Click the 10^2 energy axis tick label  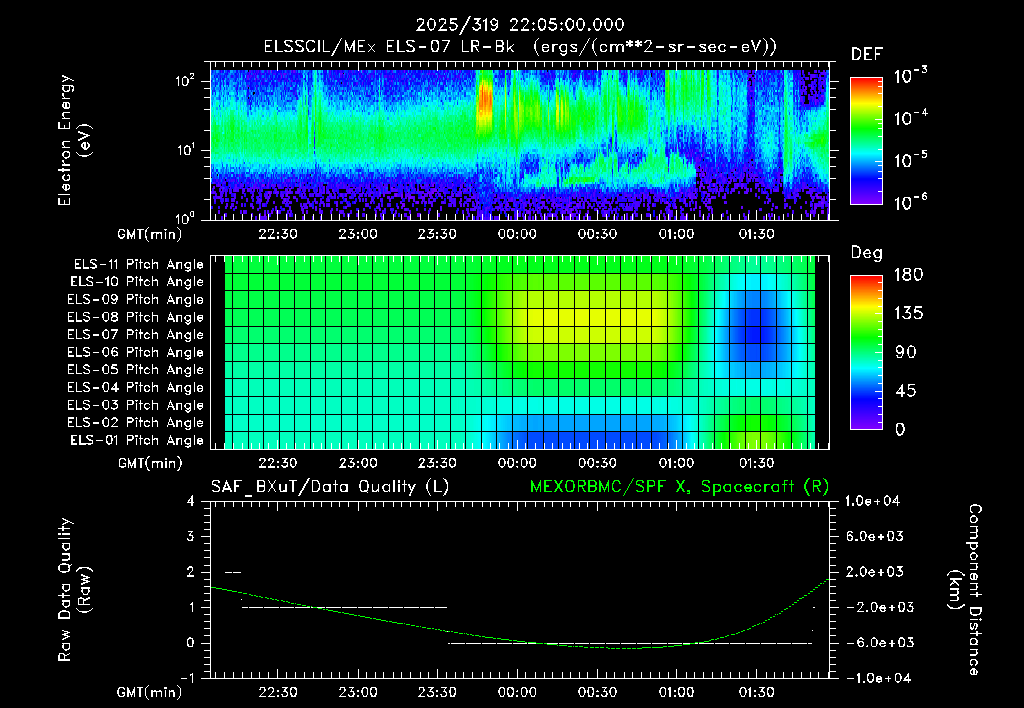pyautogui.click(x=185, y=82)
